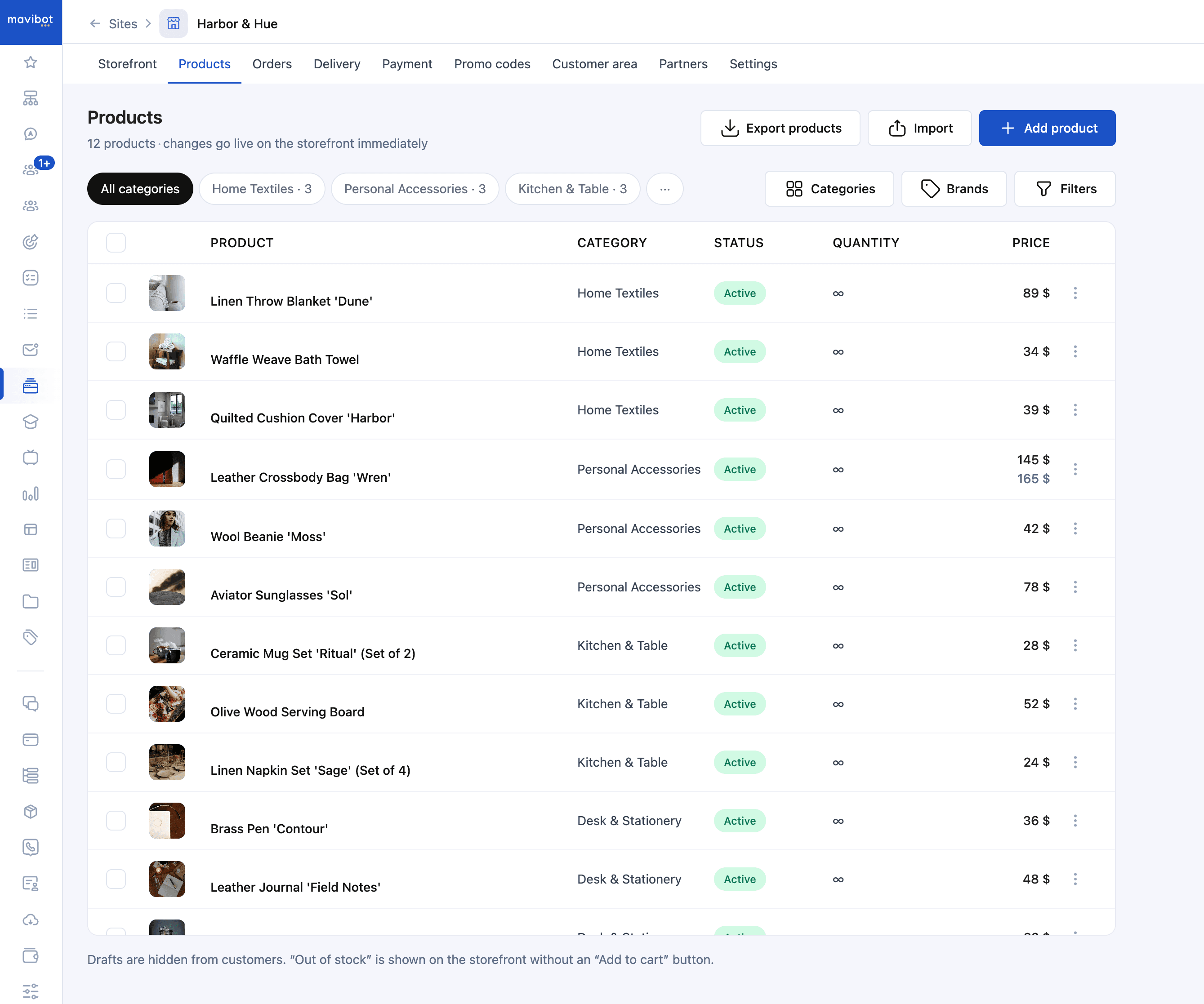This screenshot has width=1204, height=1004.
Task: Open the price tags icon in sidebar
Action: [31, 637]
